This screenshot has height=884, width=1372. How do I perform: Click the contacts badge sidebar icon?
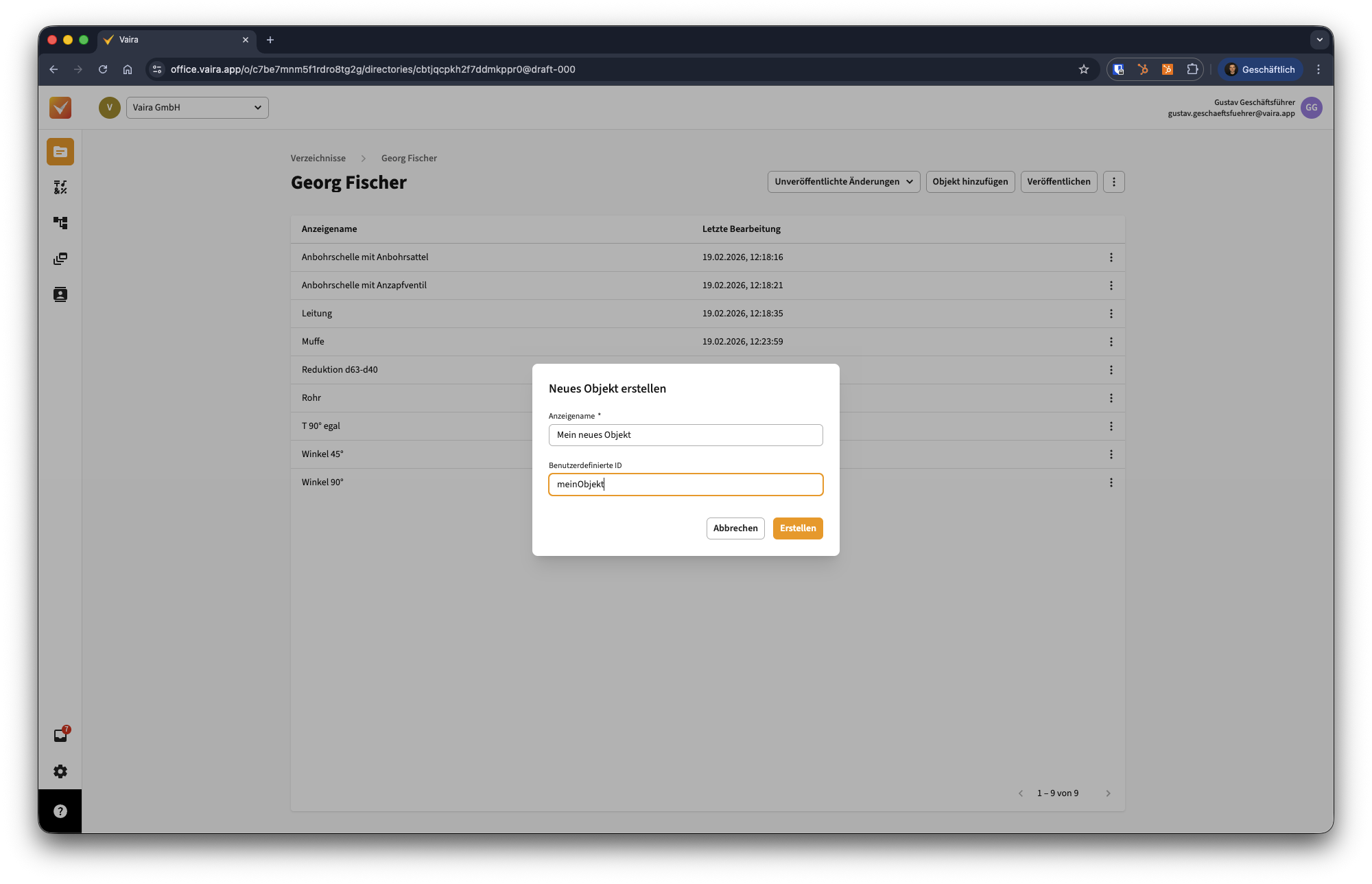pyautogui.click(x=60, y=294)
